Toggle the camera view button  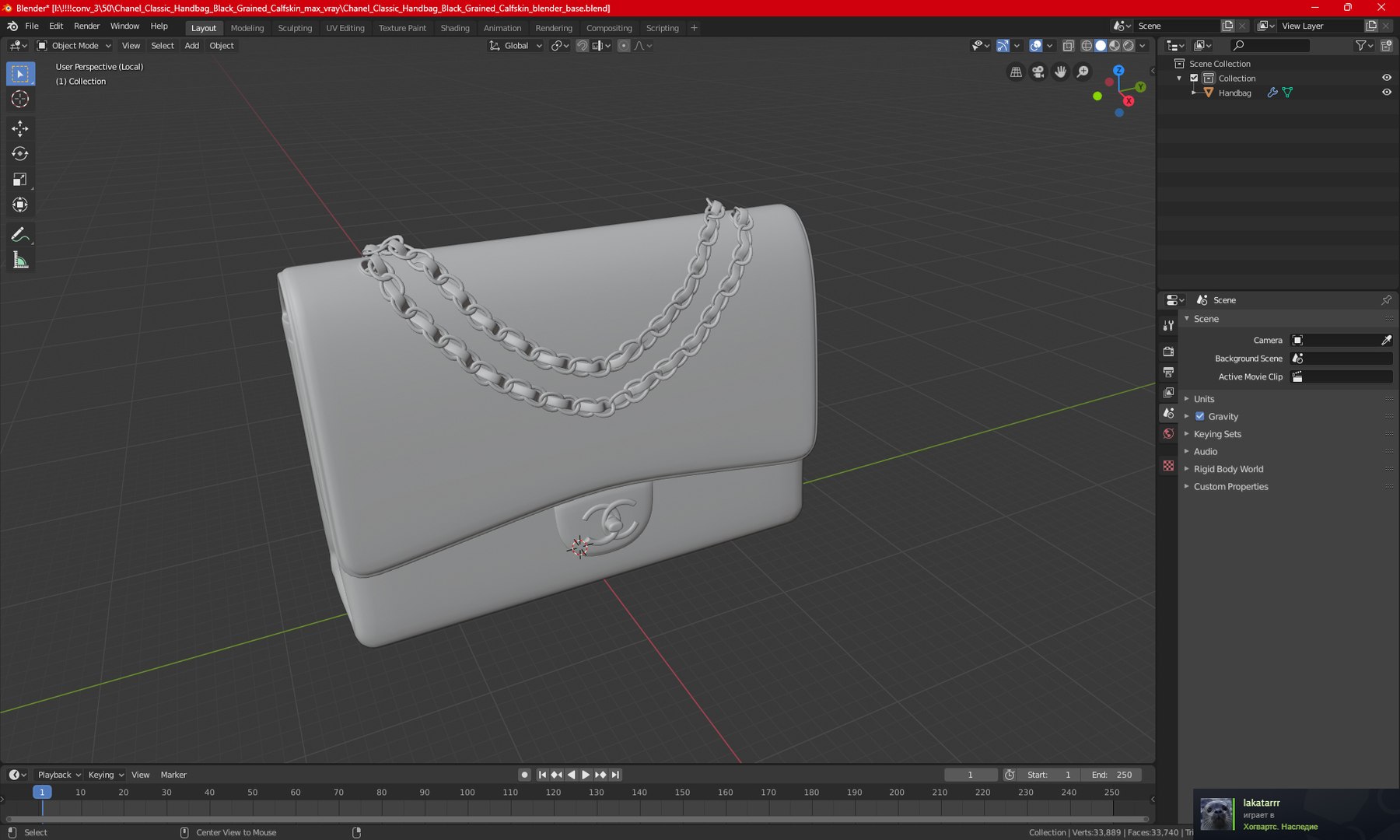[x=1038, y=72]
